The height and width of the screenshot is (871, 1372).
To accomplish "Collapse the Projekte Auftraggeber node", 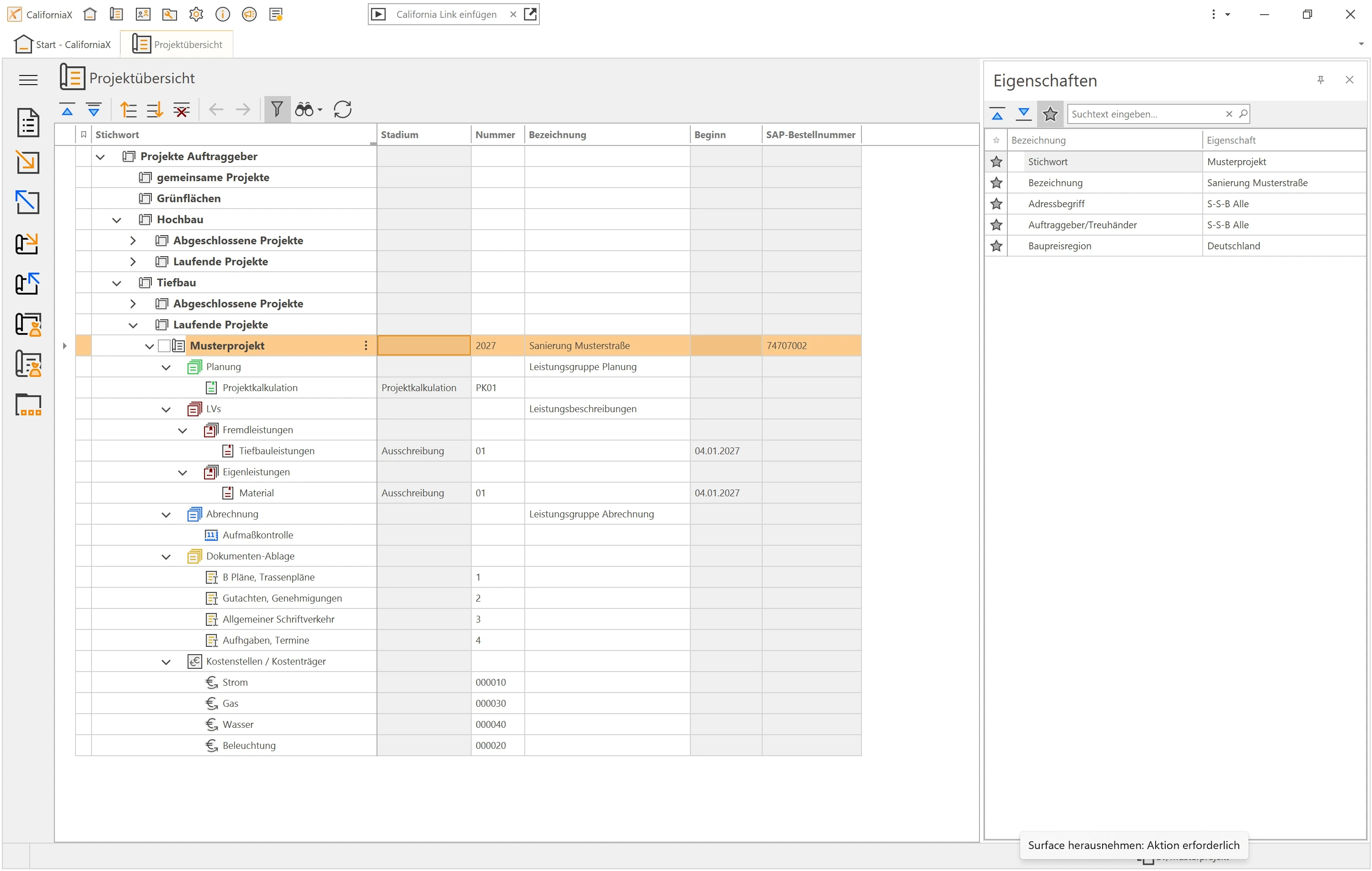I will pyautogui.click(x=100, y=156).
